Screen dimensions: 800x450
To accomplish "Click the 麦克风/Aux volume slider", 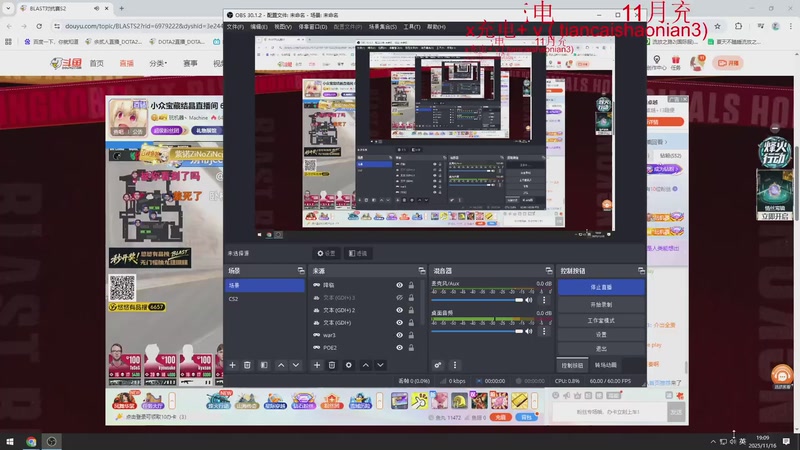I will [478, 300].
